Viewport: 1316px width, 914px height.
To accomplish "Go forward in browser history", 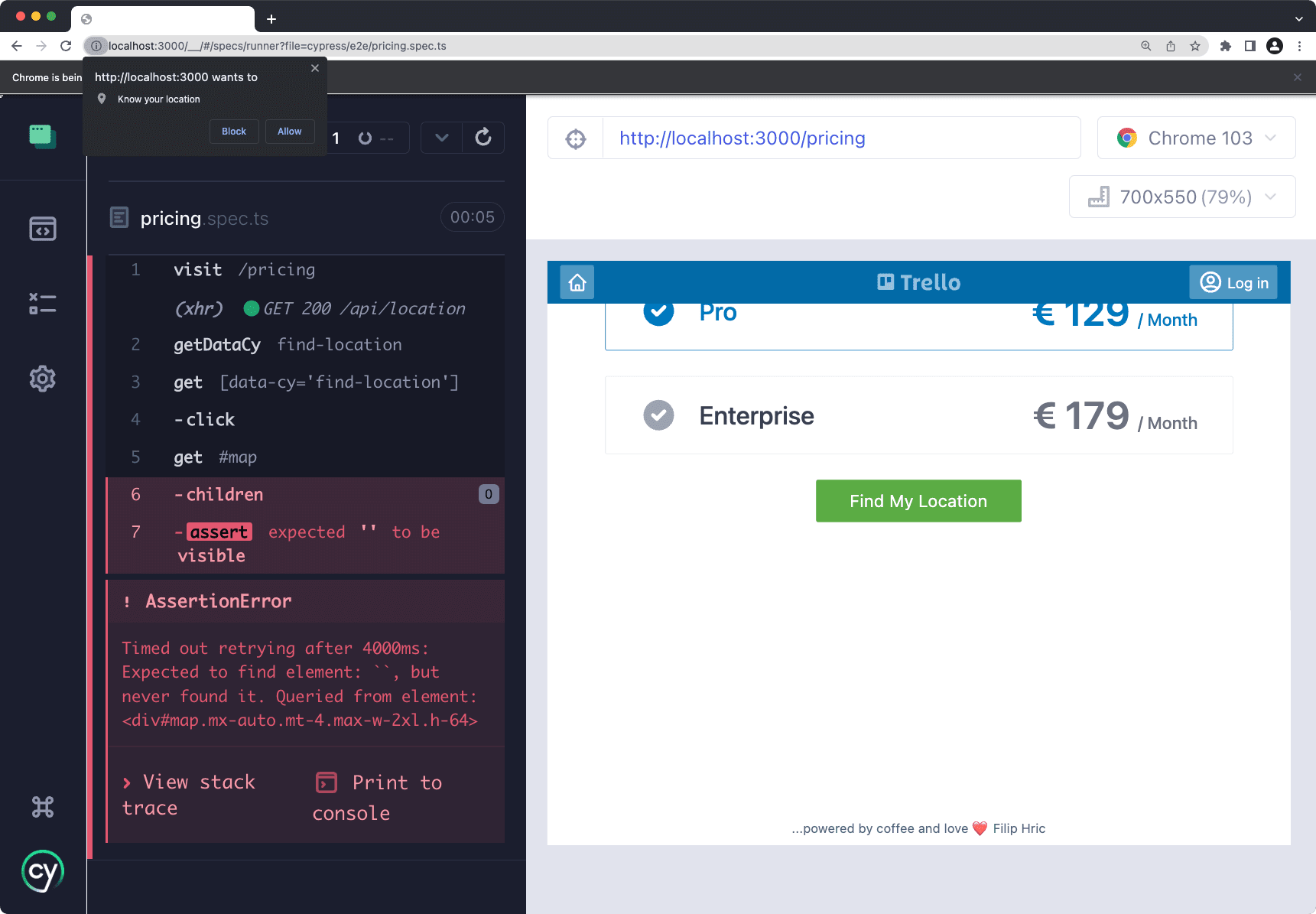I will [41, 46].
